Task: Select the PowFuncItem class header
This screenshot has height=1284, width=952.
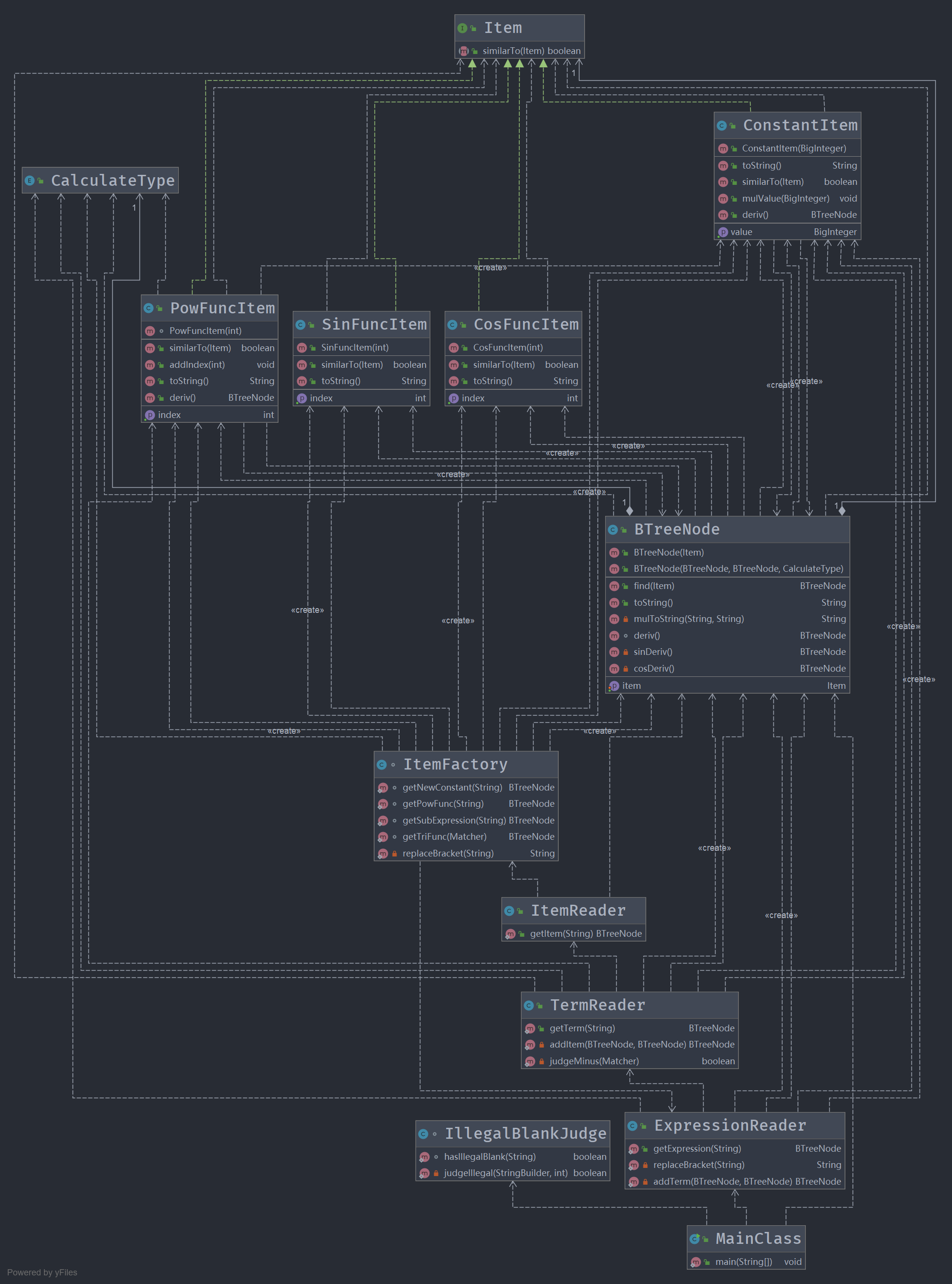Action: click(222, 308)
